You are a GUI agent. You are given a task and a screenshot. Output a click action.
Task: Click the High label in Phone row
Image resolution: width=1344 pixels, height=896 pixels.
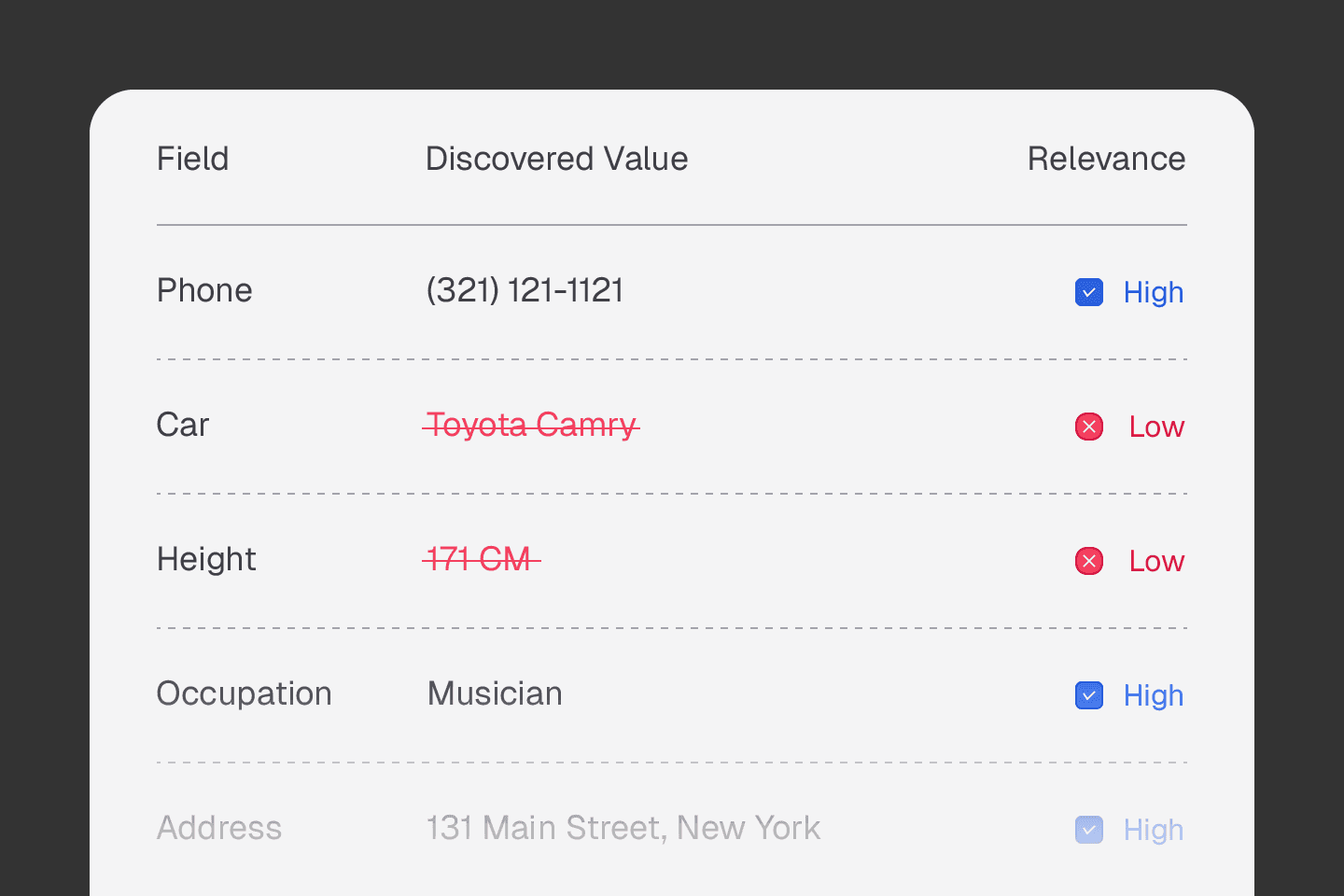1153,292
